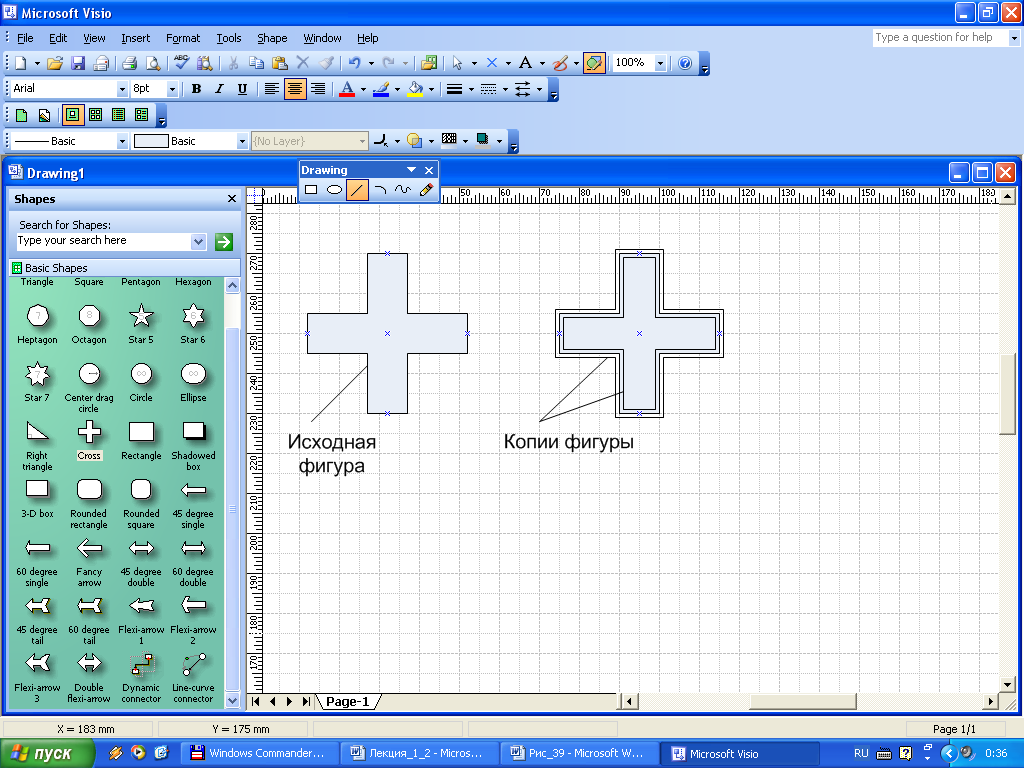The image size is (1024, 768).
Task: Click the Search for Shapes input field
Action: coord(102,241)
